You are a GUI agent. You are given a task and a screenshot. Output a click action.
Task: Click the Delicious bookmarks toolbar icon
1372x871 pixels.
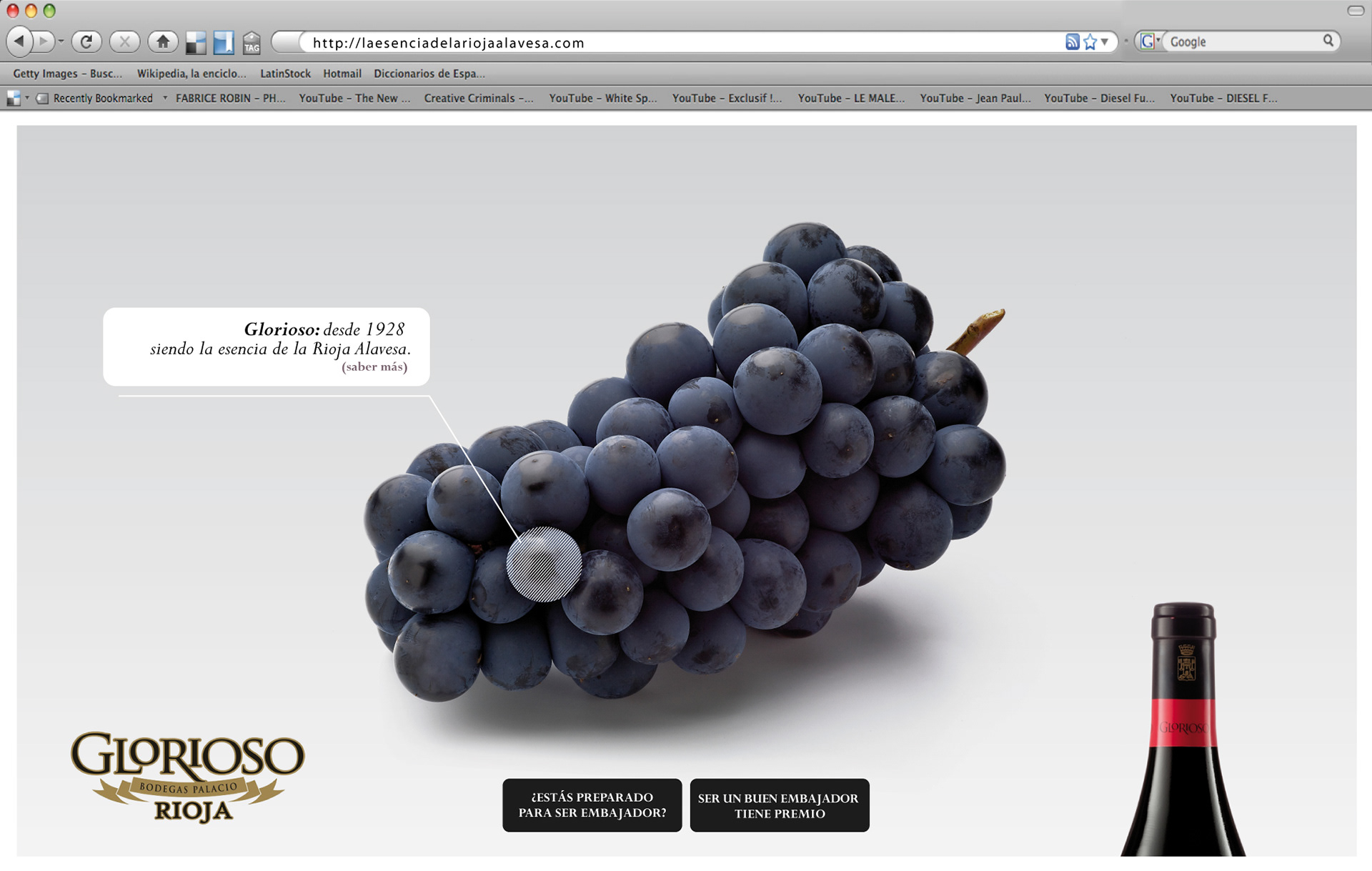click(195, 43)
